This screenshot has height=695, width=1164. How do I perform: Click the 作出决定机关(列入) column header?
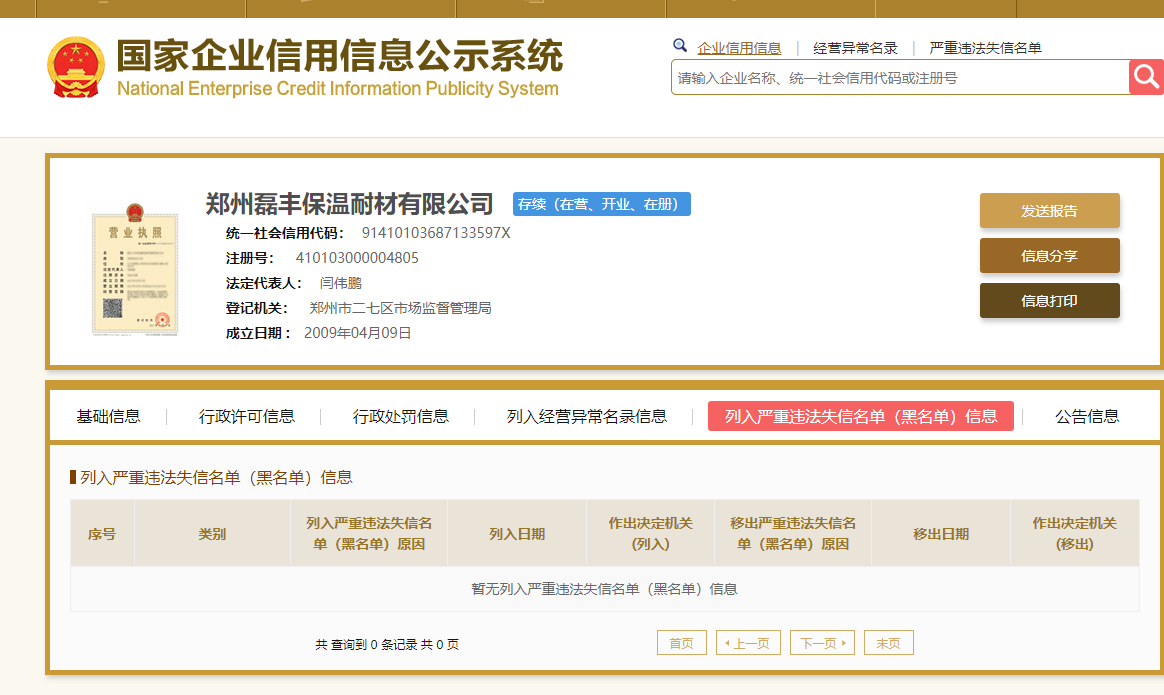(x=650, y=534)
